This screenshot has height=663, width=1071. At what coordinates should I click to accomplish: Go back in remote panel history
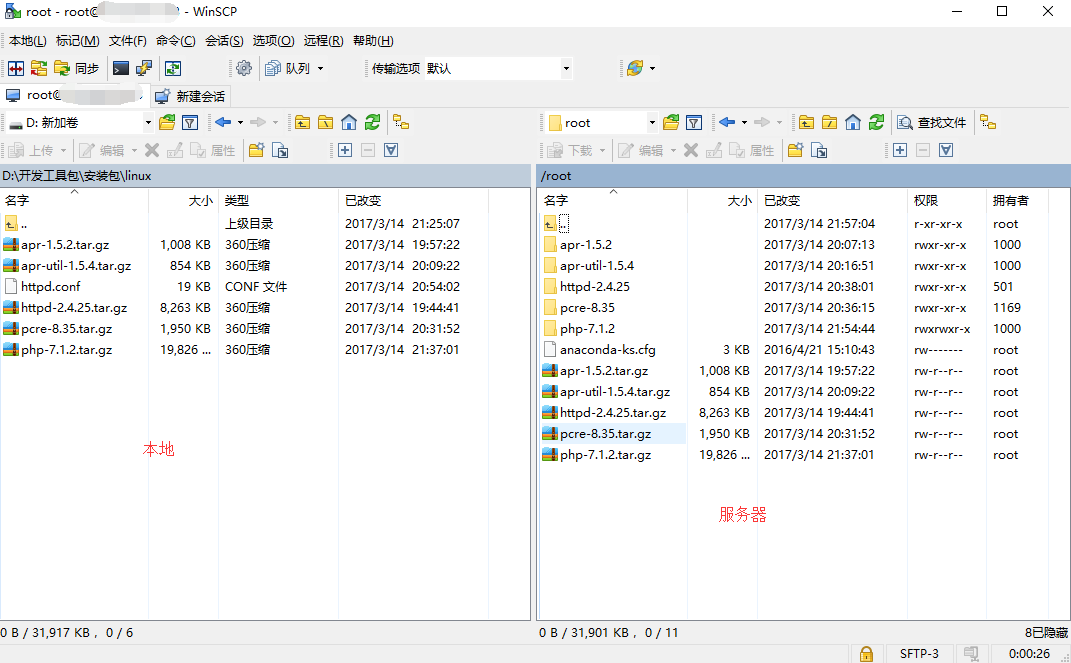727,122
